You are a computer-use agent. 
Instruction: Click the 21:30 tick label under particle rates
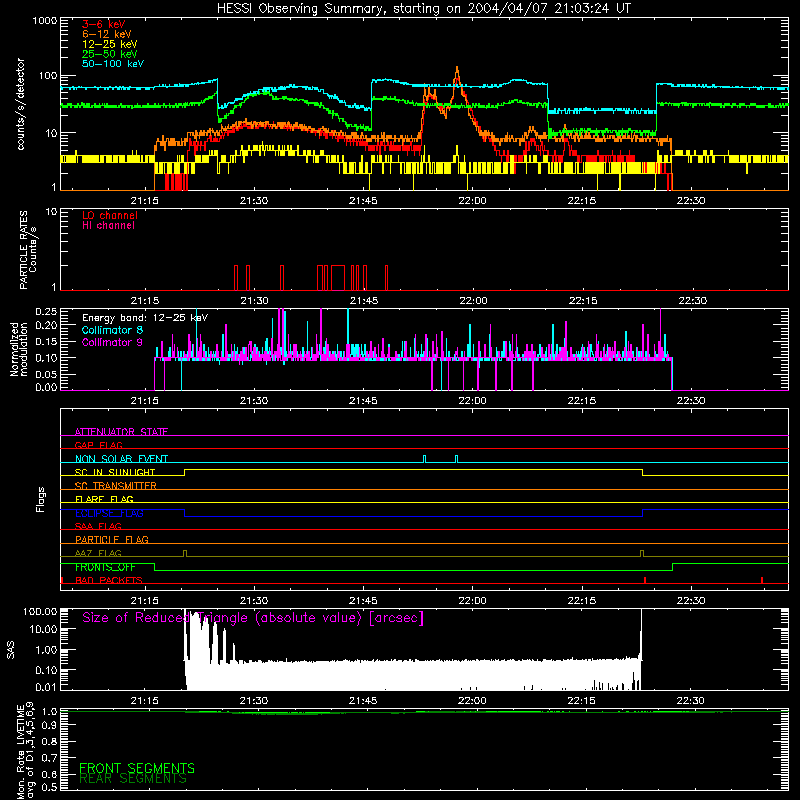pyautogui.click(x=254, y=301)
